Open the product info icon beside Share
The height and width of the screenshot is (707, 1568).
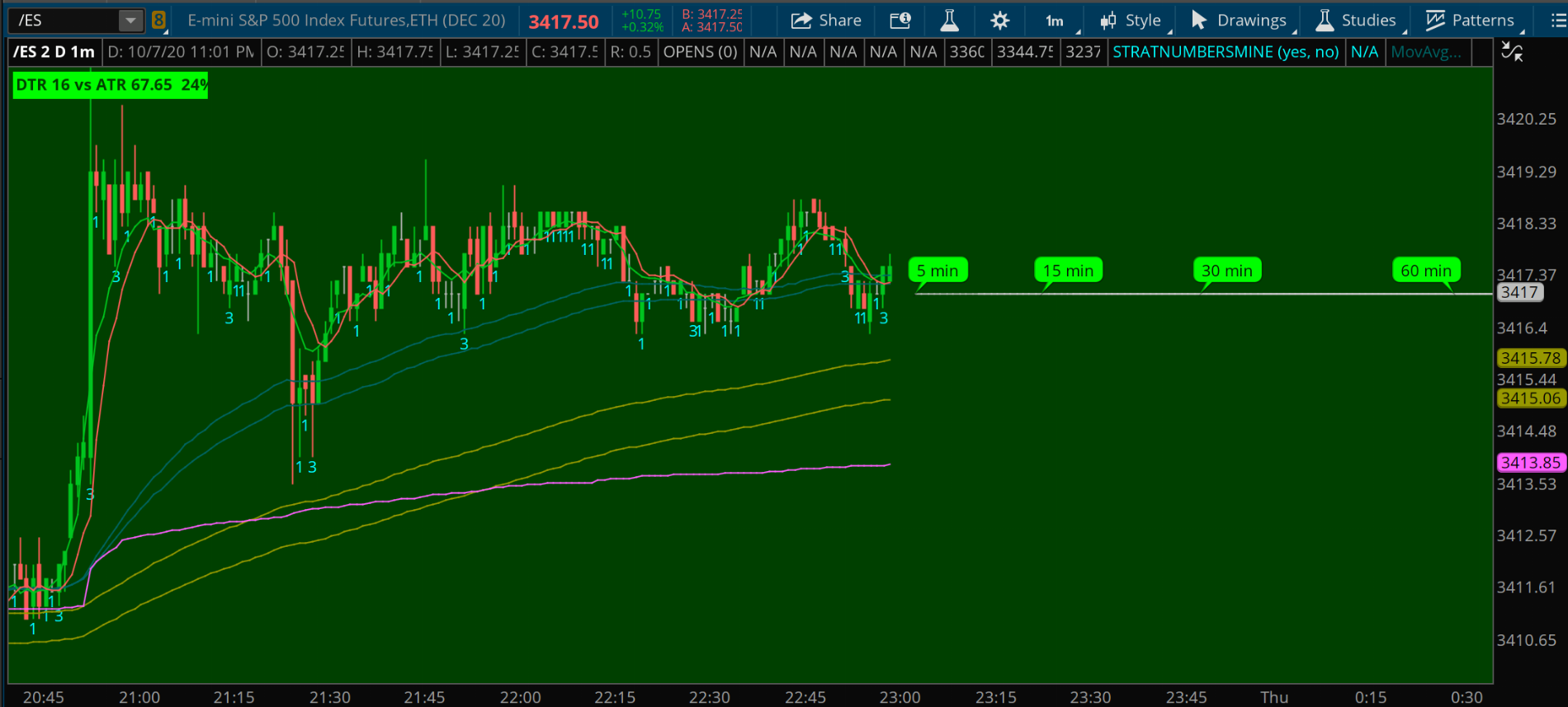pyautogui.click(x=900, y=21)
